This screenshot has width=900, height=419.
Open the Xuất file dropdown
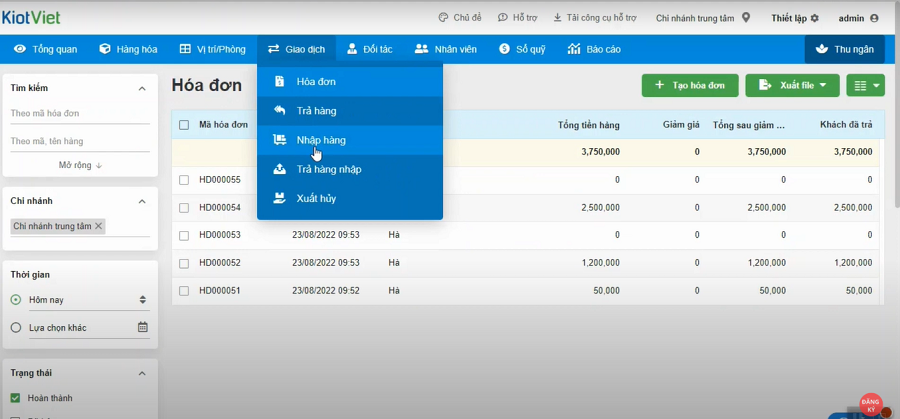pyautogui.click(x=792, y=86)
